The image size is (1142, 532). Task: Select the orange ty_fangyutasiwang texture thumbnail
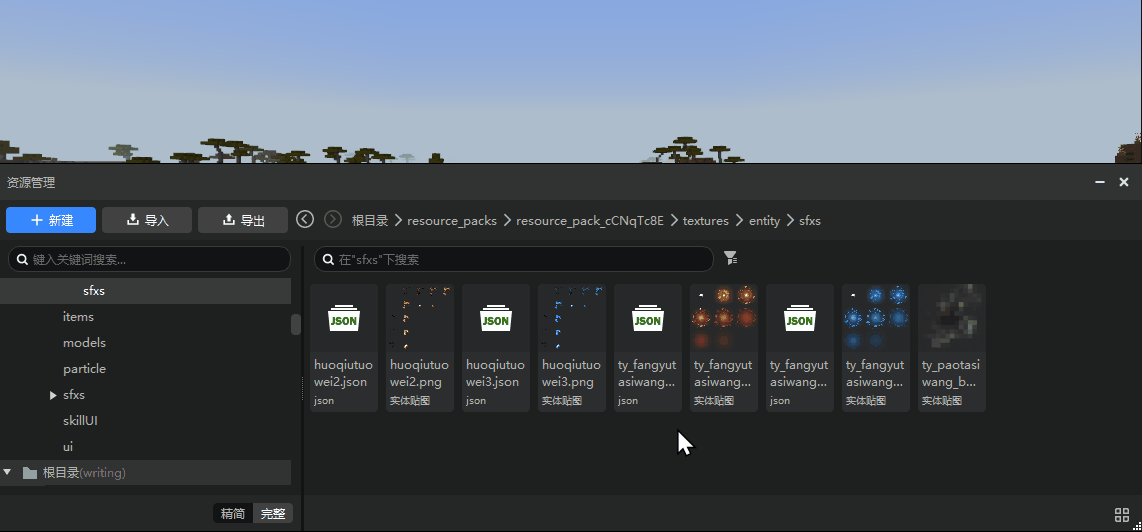click(x=724, y=318)
